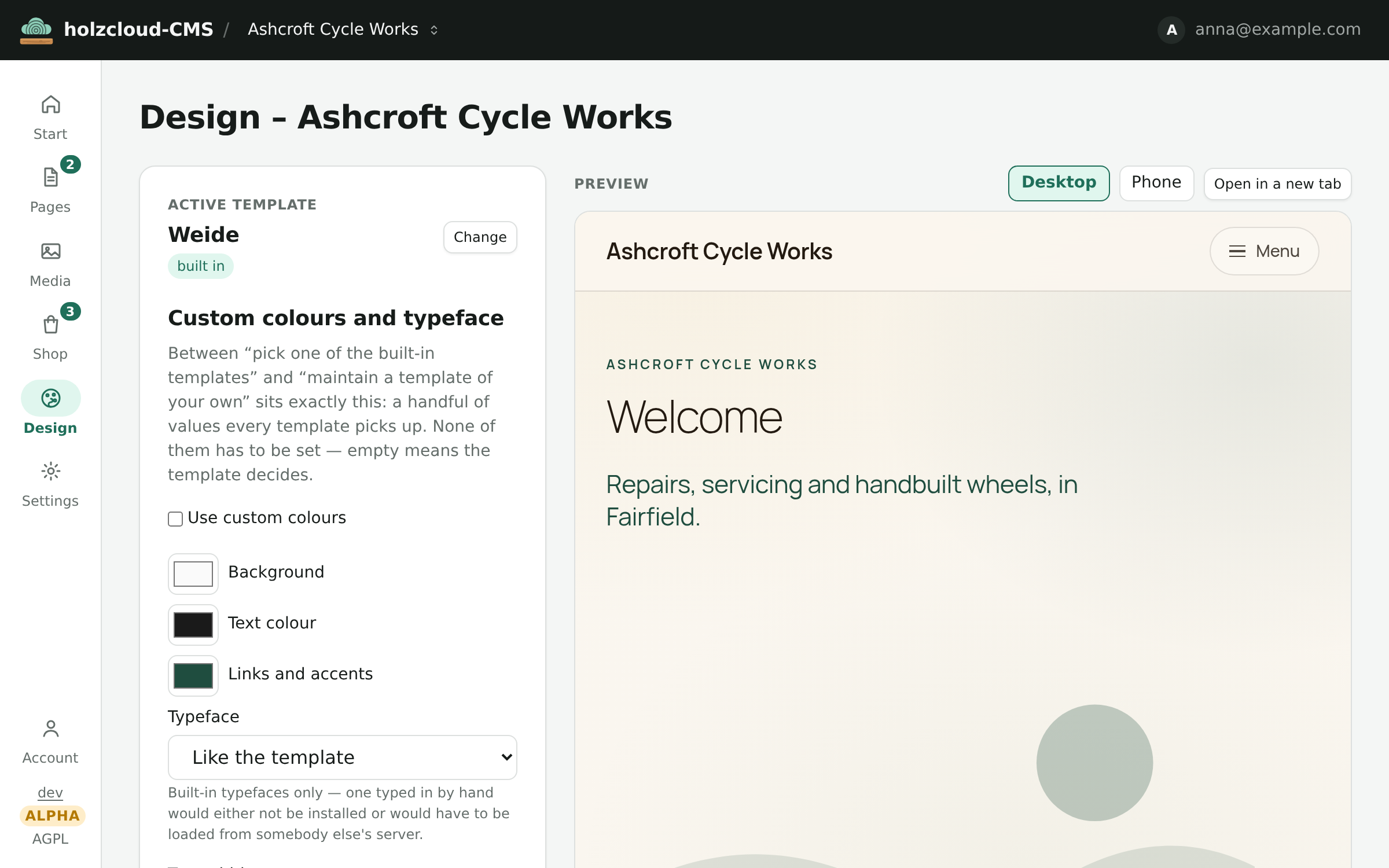Pick the Background colour swatch

[x=193, y=574]
